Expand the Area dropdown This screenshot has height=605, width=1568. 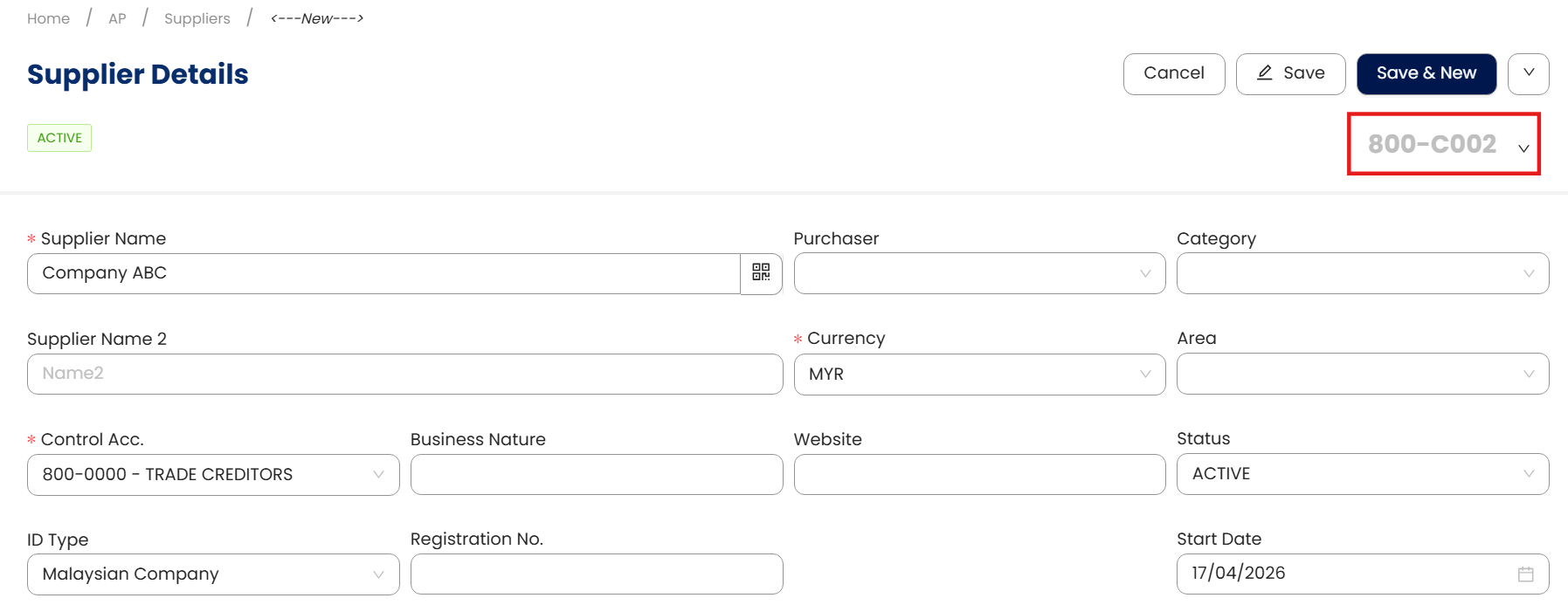(x=1362, y=374)
